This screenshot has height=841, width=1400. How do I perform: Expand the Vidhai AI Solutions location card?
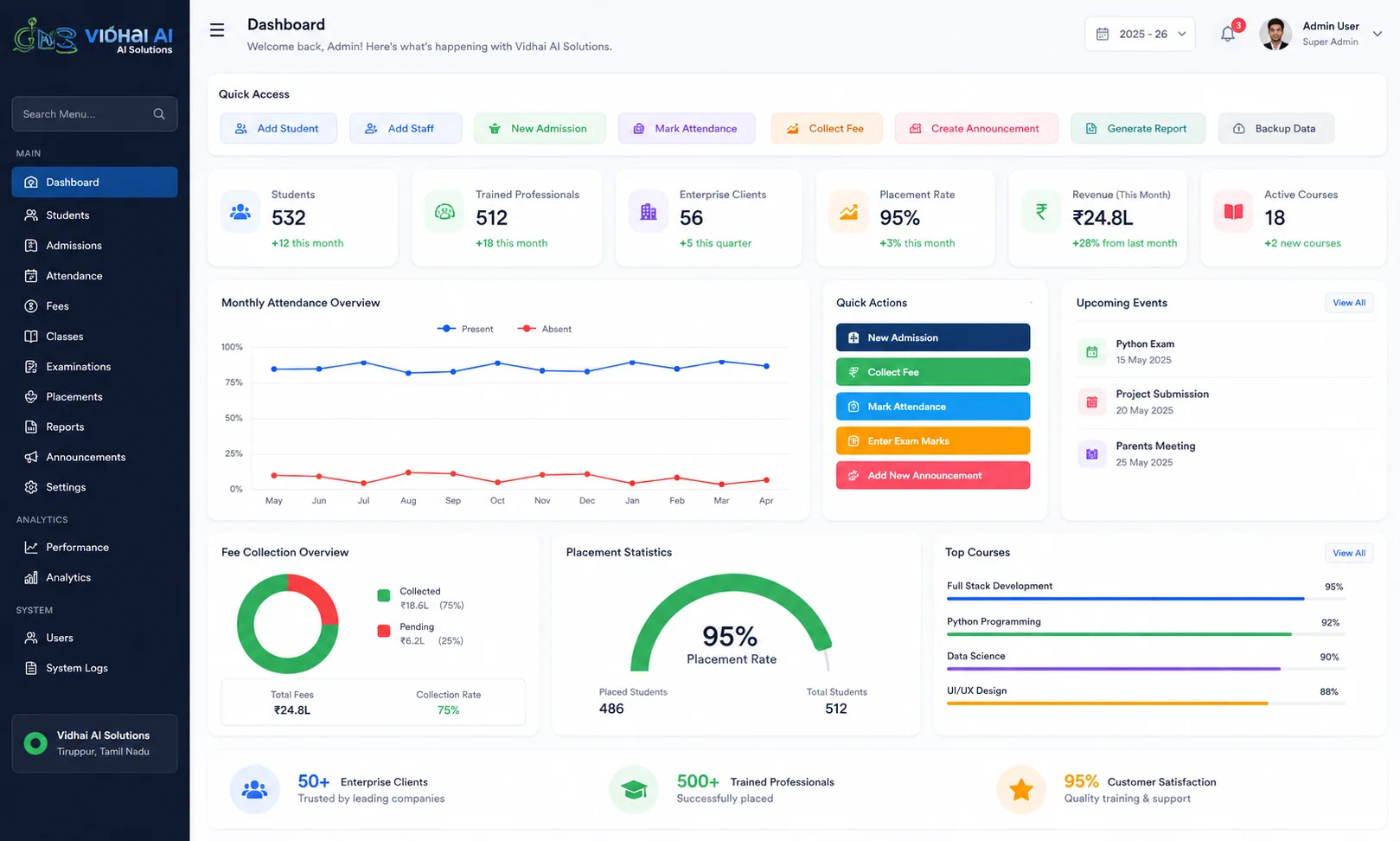tap(95, 743)
